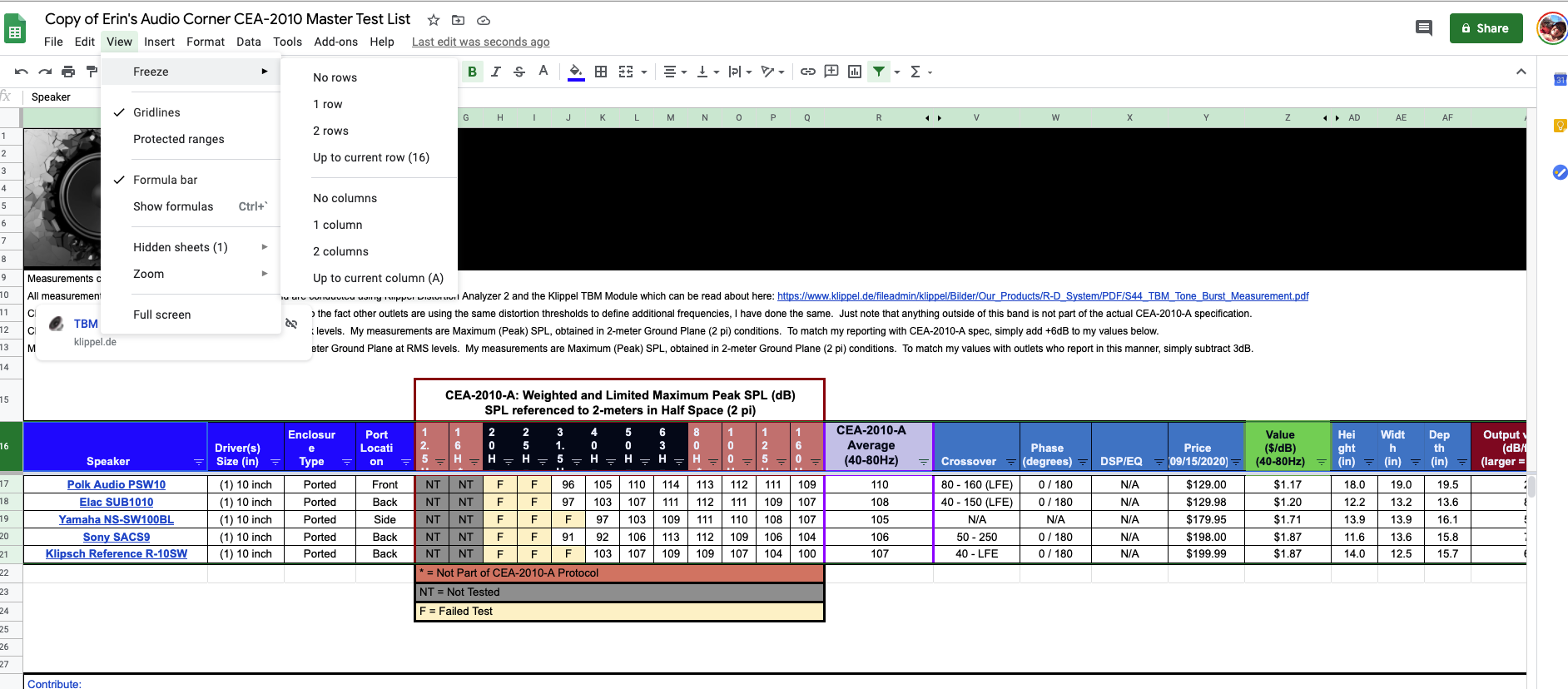Freeze 1 row
This screenshot has width=1568, height=689.
(370, 104)
